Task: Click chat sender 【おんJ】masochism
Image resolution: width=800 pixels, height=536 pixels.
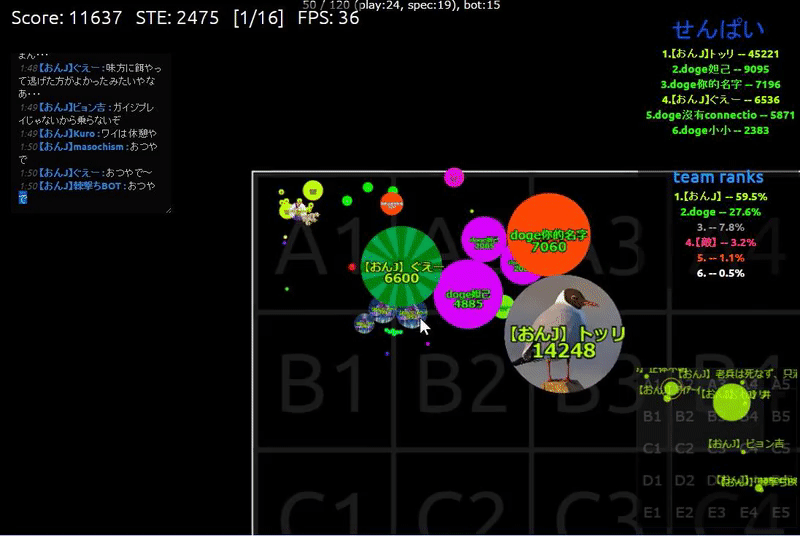Action: click(x=81, y=146)
